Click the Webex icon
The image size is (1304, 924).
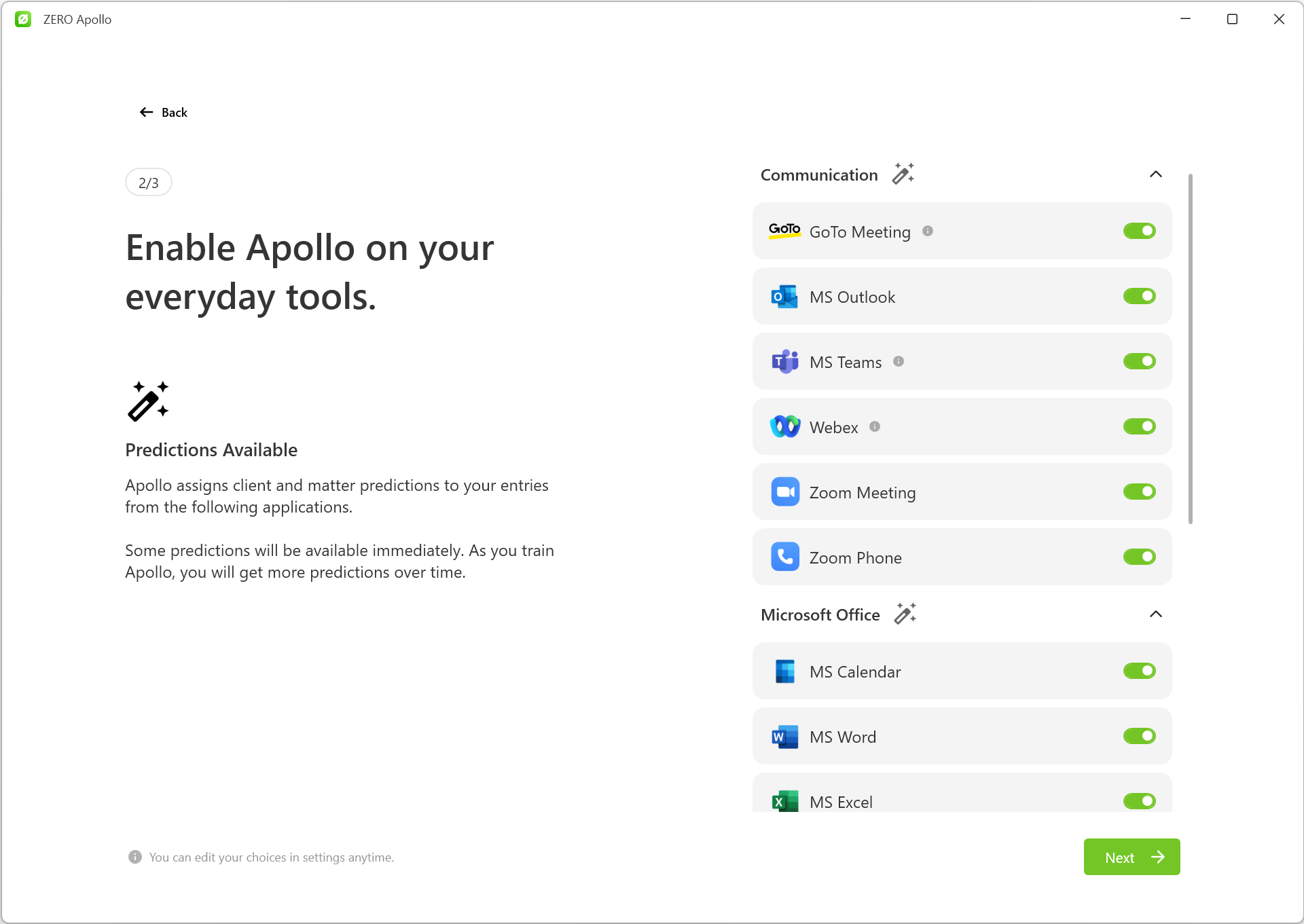(x=784, y=426)
